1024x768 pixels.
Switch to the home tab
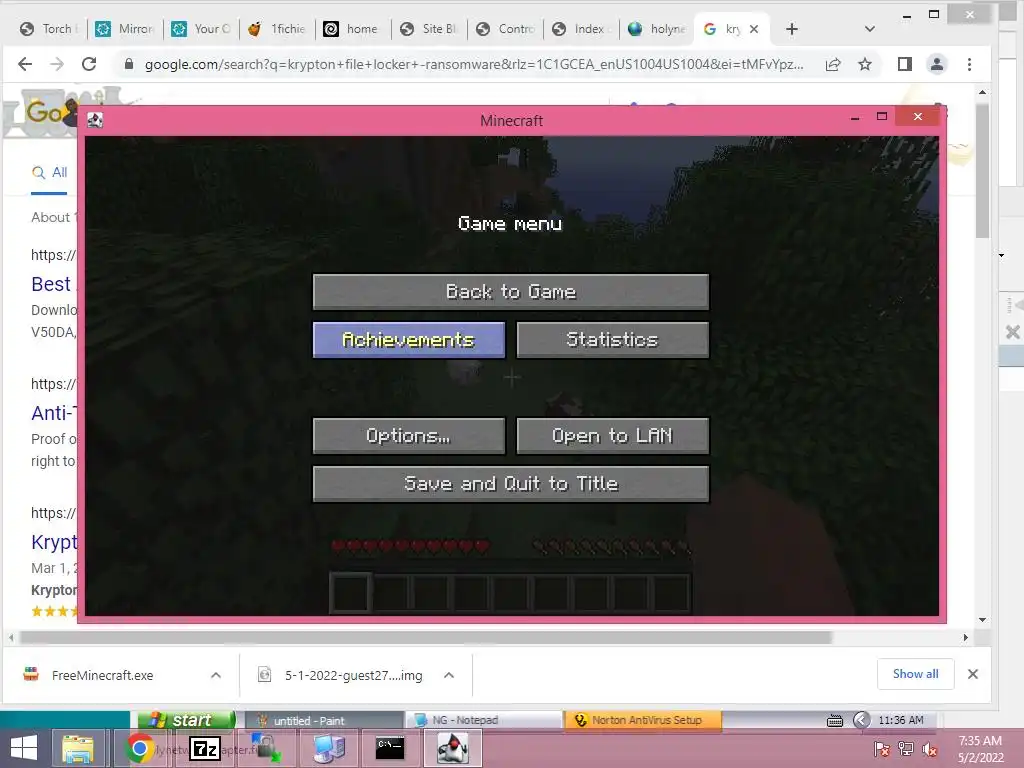coord(353,29)
